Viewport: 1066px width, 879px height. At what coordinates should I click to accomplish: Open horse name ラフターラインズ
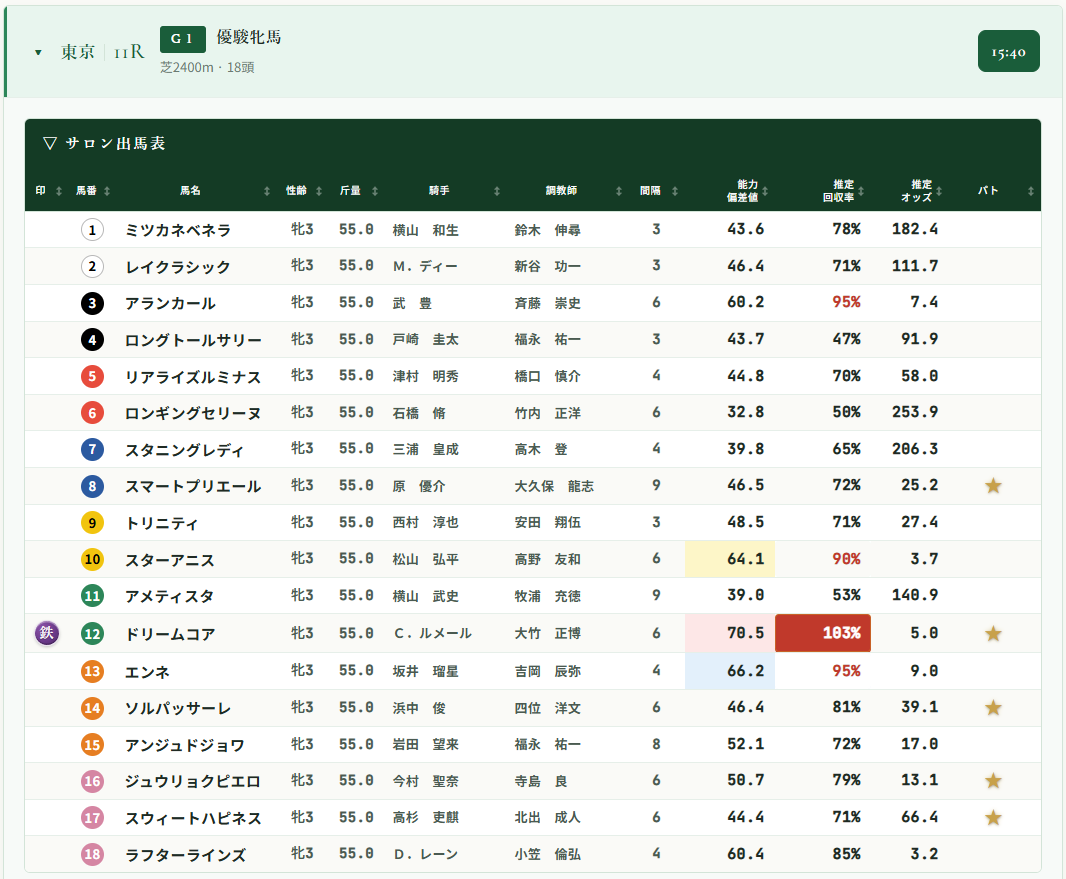pos(186,855)
